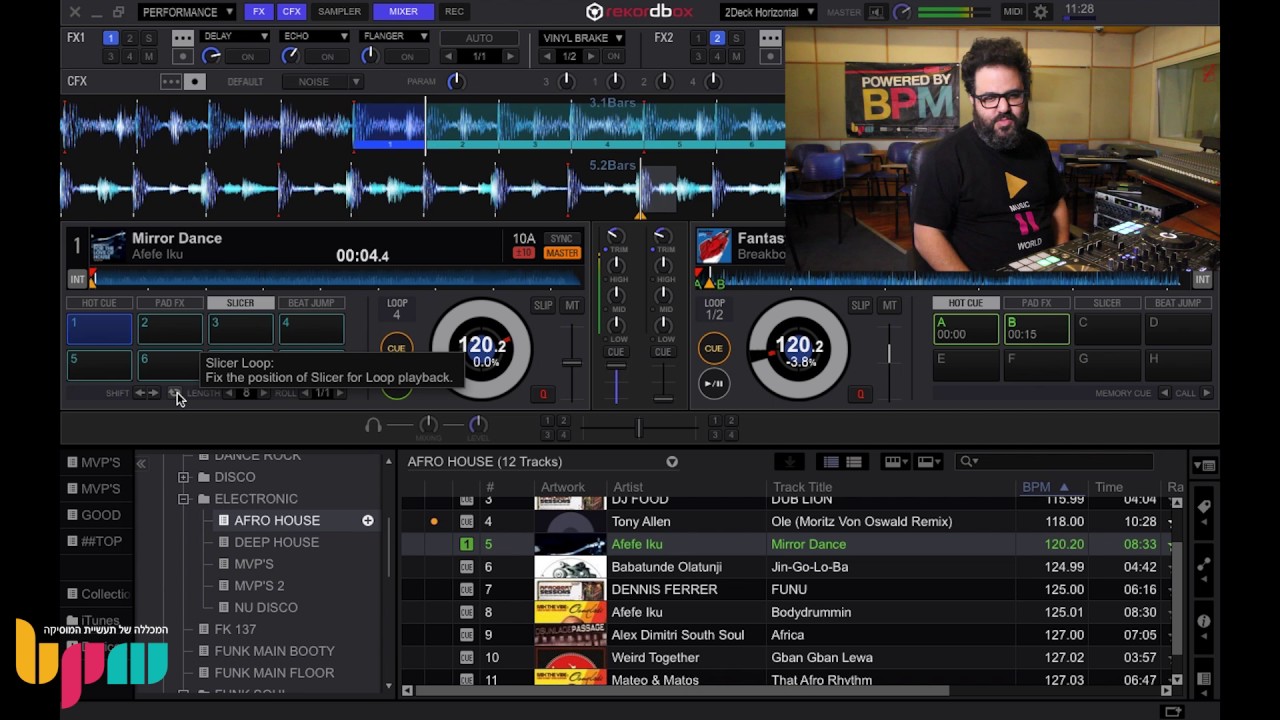Viewport: 1280px width, 720px height.
Task: Click the MIDI indicator in top bar
Action: click(x=1013, y=12)
